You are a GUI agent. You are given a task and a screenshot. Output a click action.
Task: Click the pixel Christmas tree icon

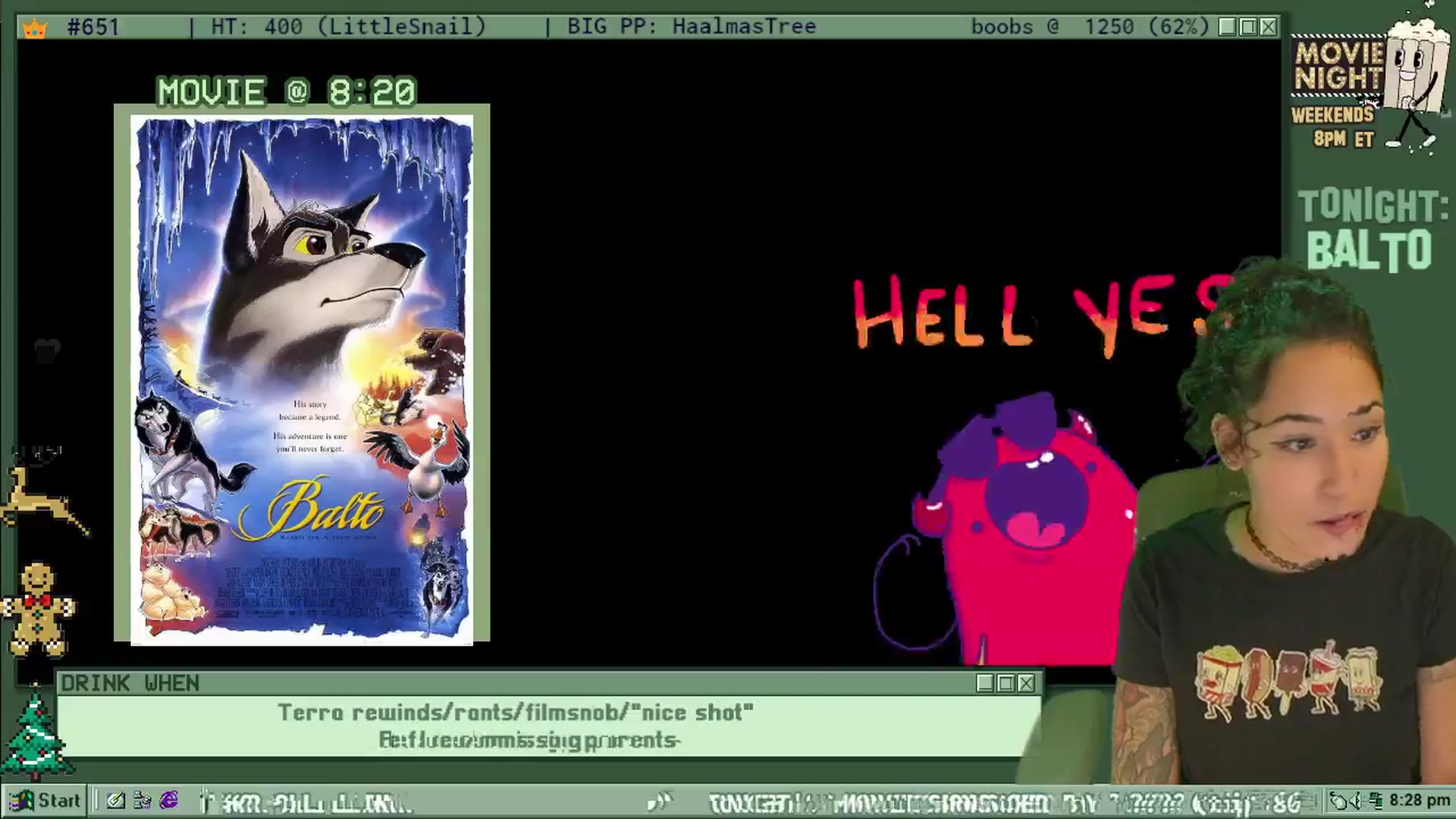click(x=34, y=733)
